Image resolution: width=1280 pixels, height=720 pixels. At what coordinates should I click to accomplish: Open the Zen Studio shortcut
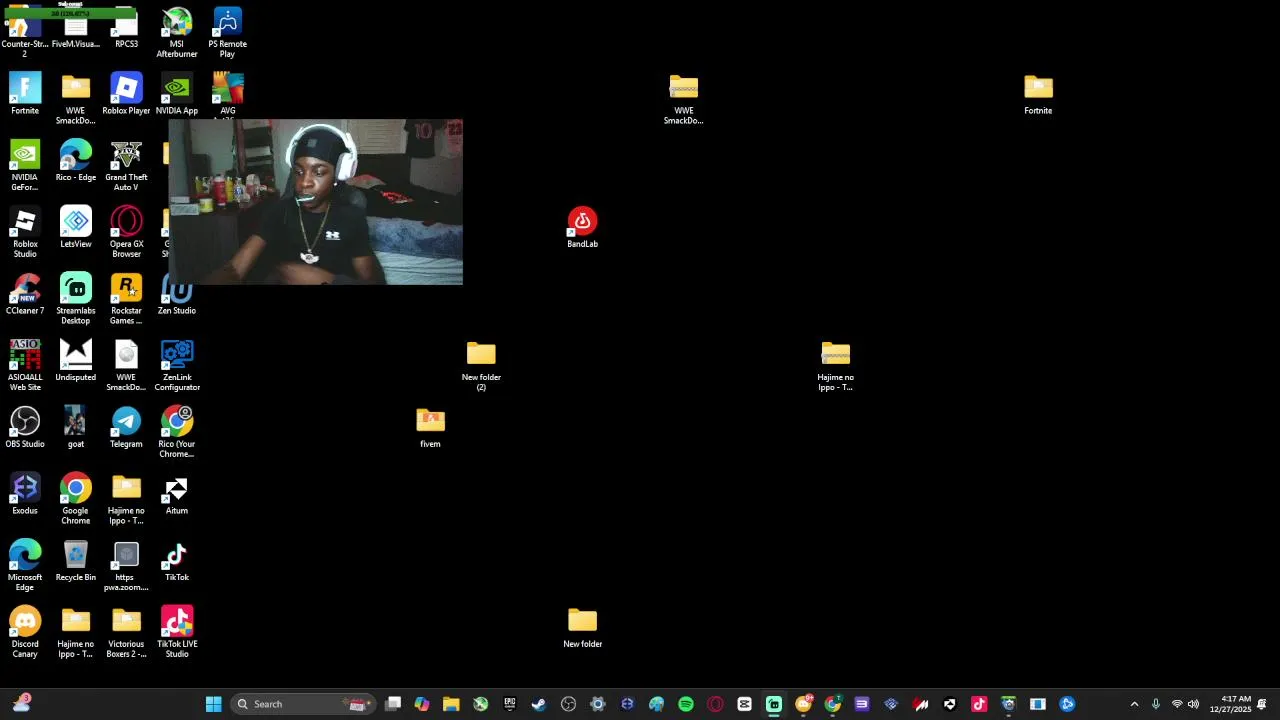pyautogui.click(x=177, y=297)
